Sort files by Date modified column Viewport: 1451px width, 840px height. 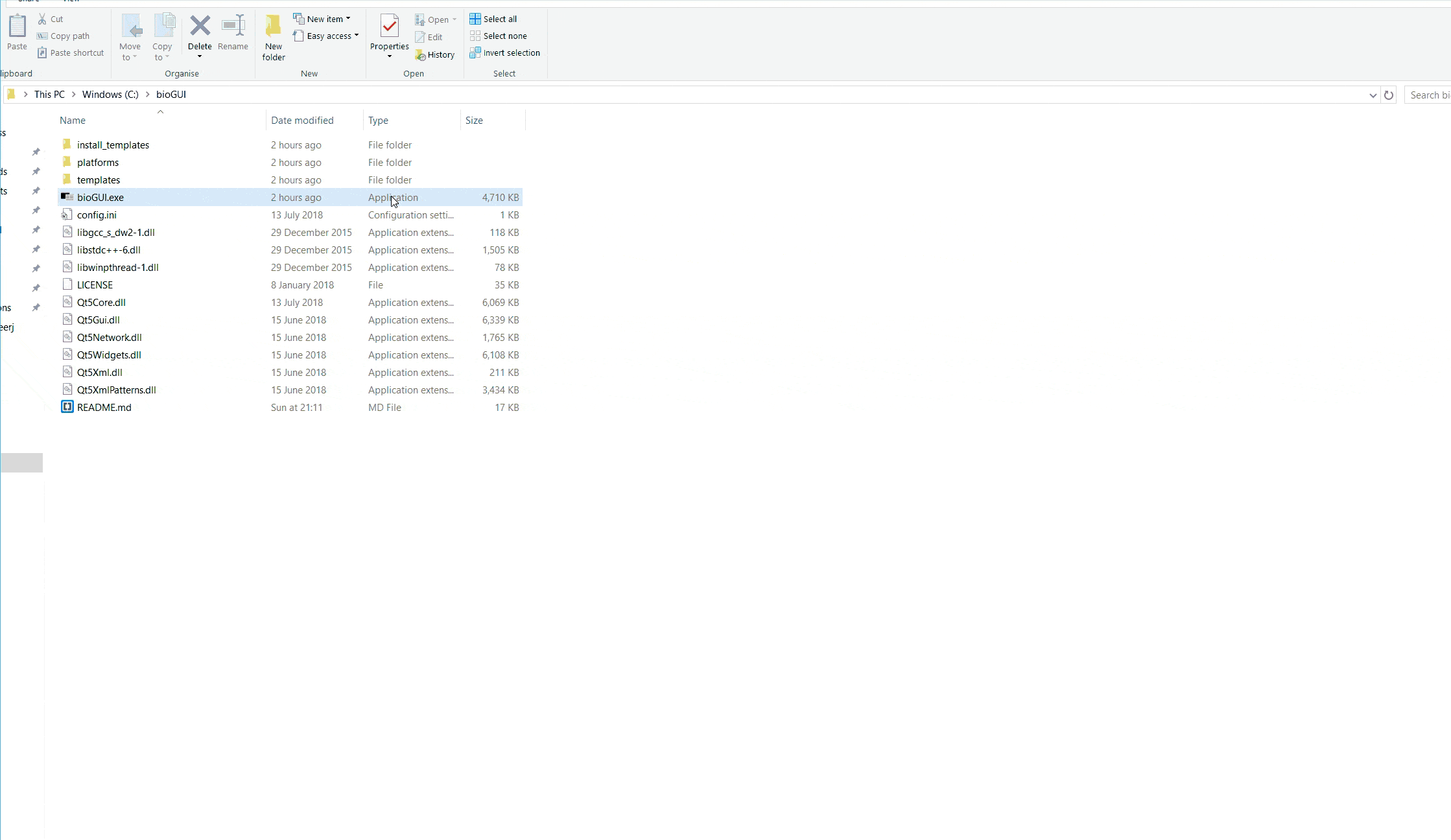click(302, 121)
